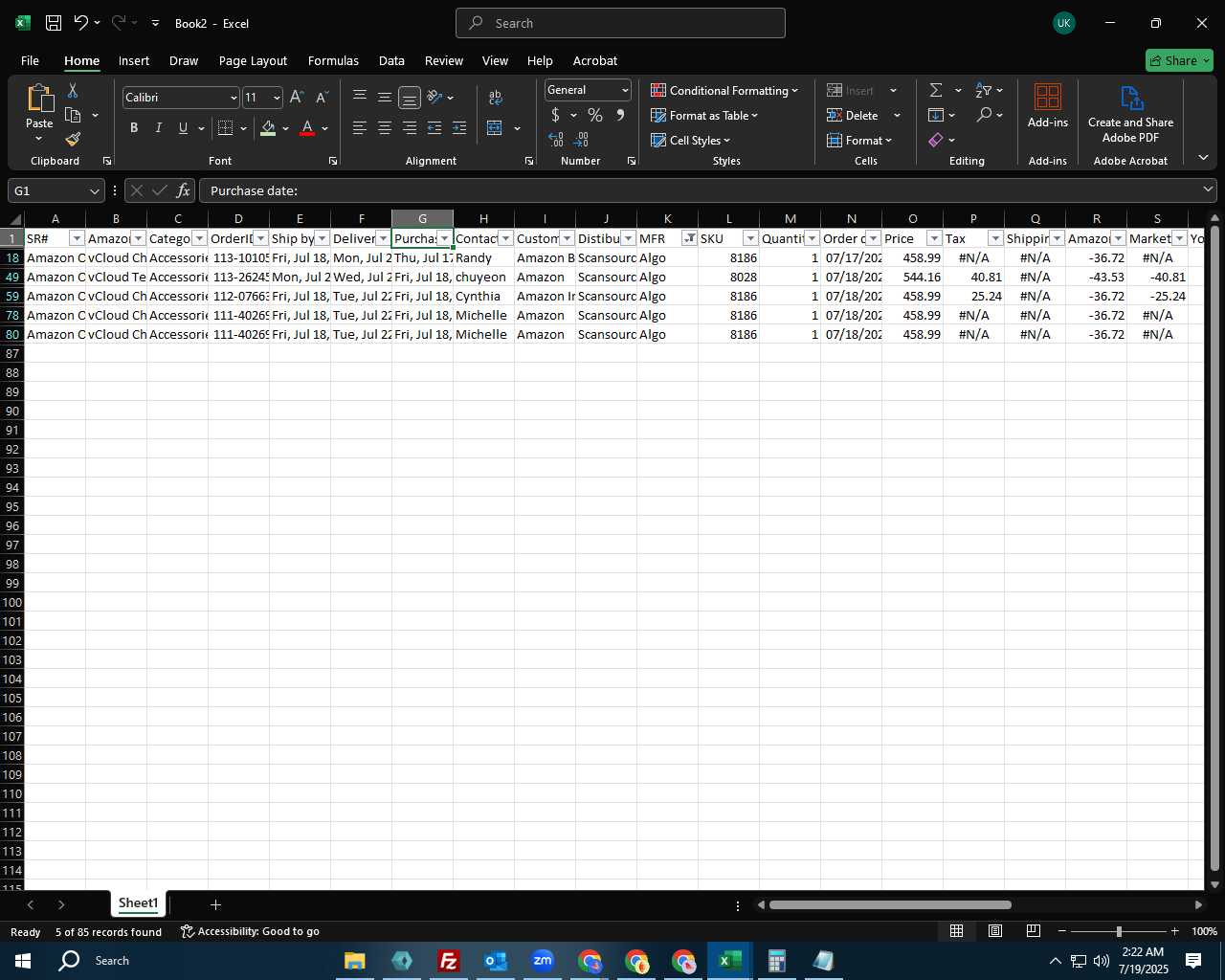Click the Orientation text angle icon
Viewport: 1225px width, 980px height.
434,97
